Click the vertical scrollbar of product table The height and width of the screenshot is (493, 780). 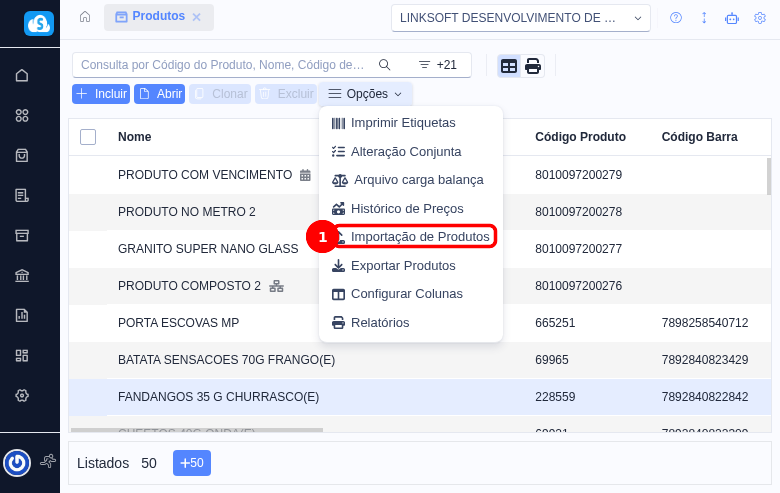769,177
